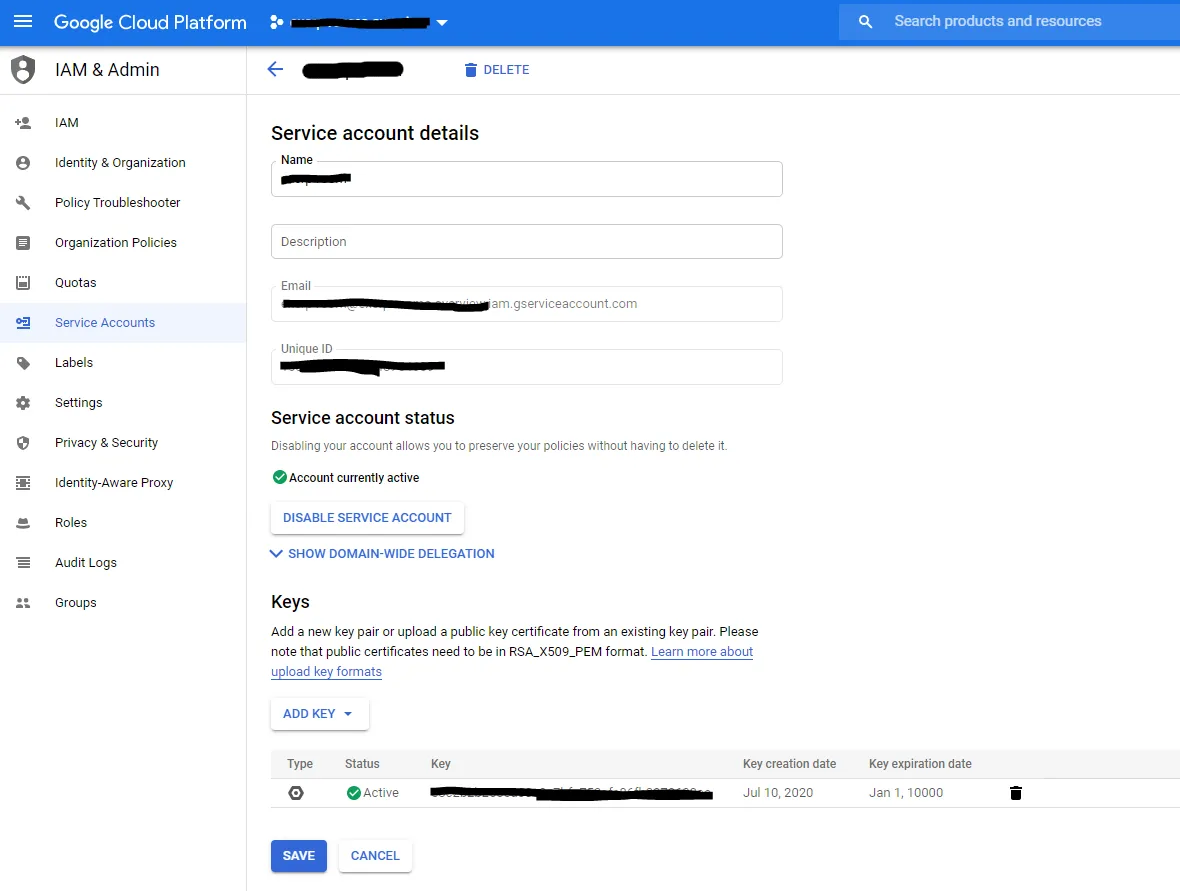Click the Key creation date column header
Image resolution: width=1180 pixels, height=891 pixels.
[789, 764]
